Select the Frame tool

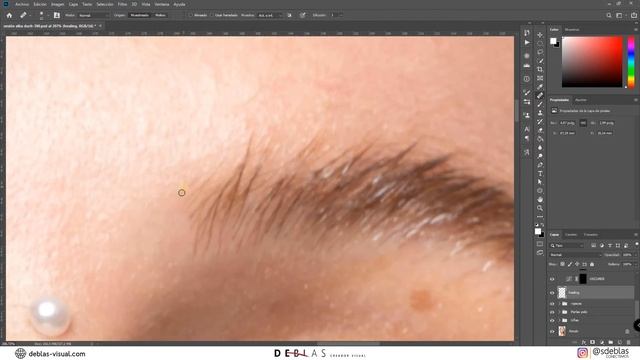540,78
